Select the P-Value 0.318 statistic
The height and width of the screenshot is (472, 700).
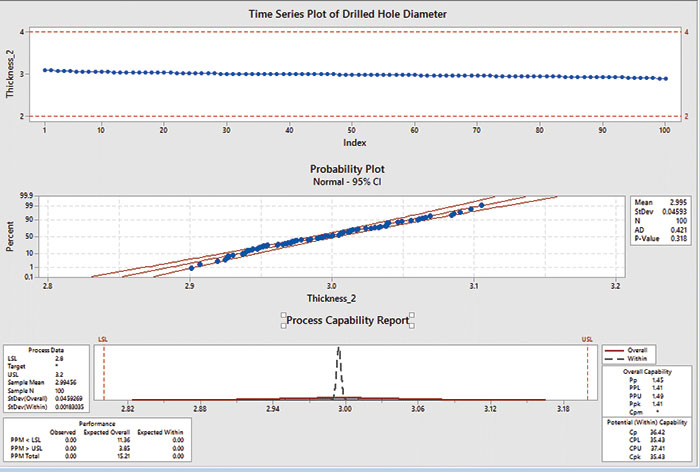click(x=661, y=238)
